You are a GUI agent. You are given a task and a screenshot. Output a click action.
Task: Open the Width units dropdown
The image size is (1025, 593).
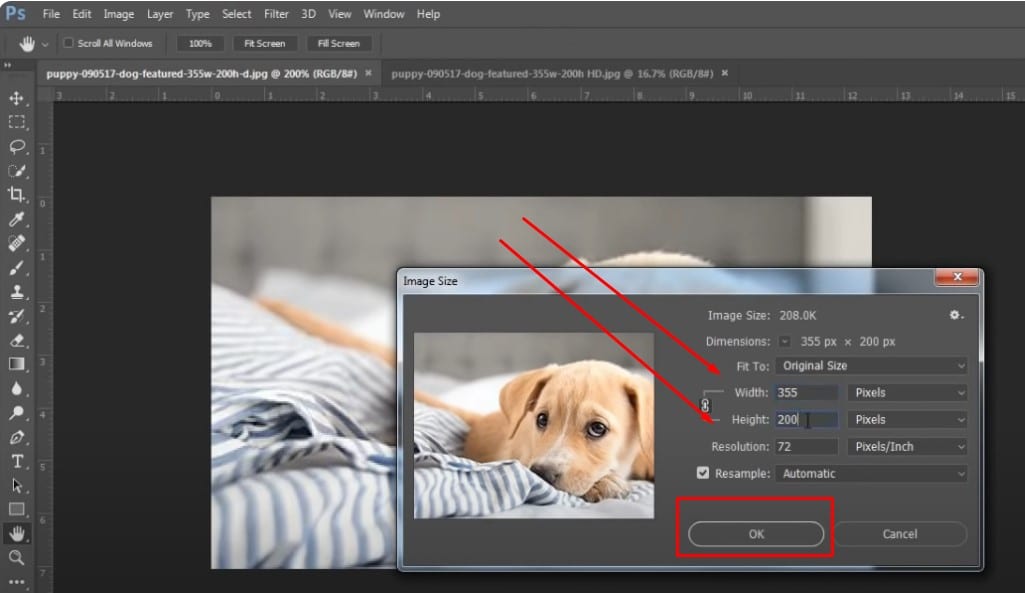(x=907, y=393)
